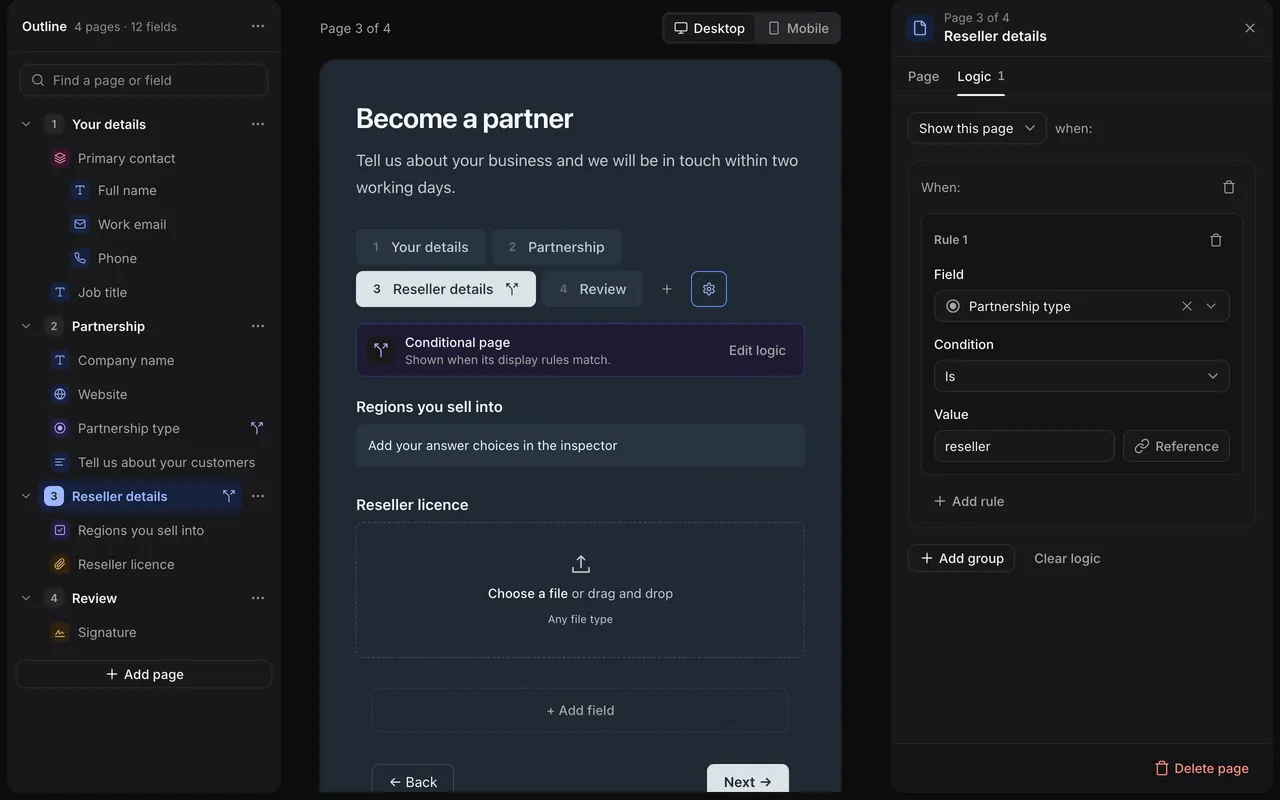This screenshot has width=1280, height=800.
Task: Collapse the Partnership page in the outline
Action: (x=26, y=326)
